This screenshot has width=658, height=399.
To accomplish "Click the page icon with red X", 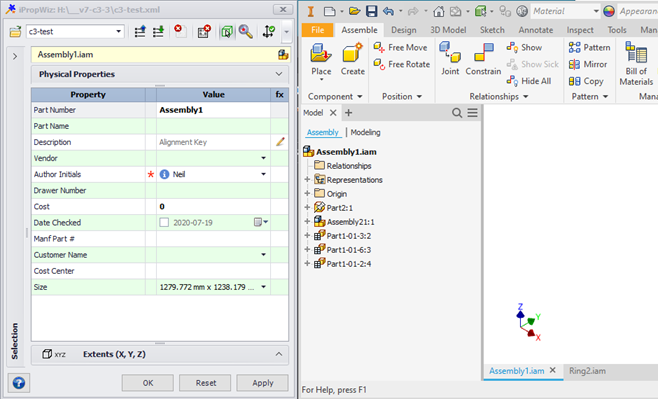I will [x=180, y=31].
